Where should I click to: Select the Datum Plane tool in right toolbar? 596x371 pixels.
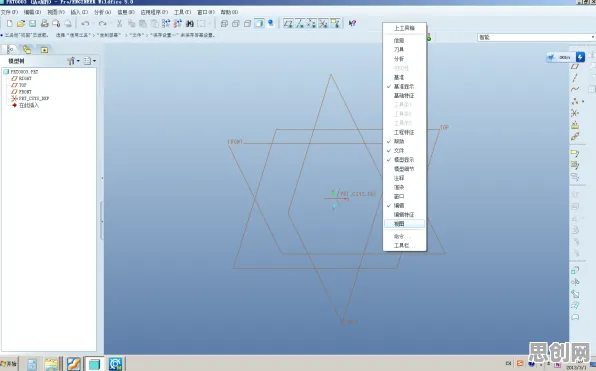[x=575, y=67]
